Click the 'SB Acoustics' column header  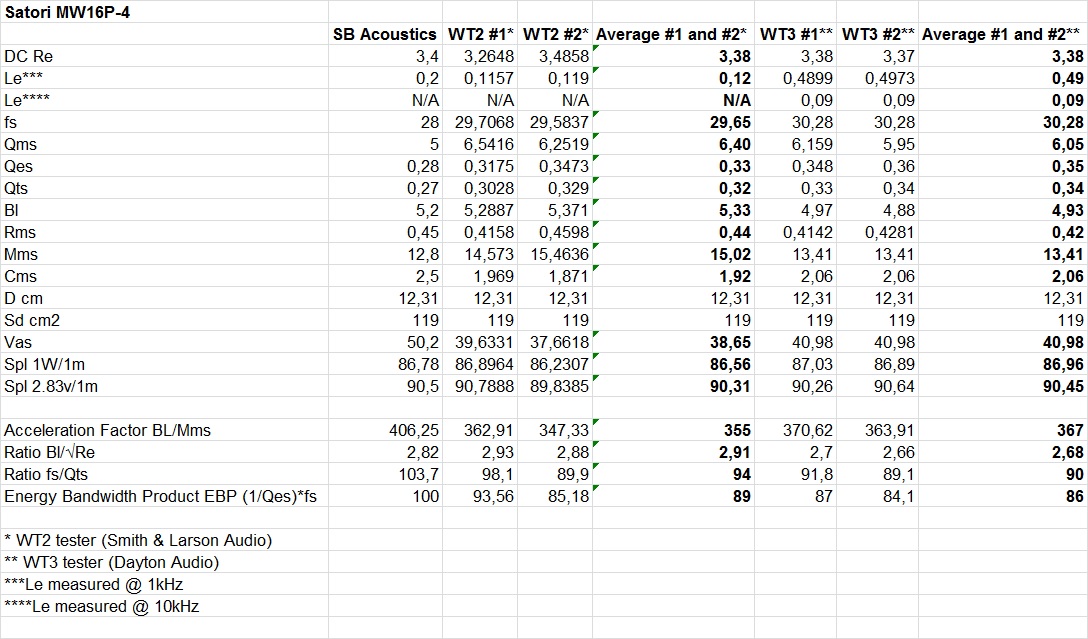point(384,35)
